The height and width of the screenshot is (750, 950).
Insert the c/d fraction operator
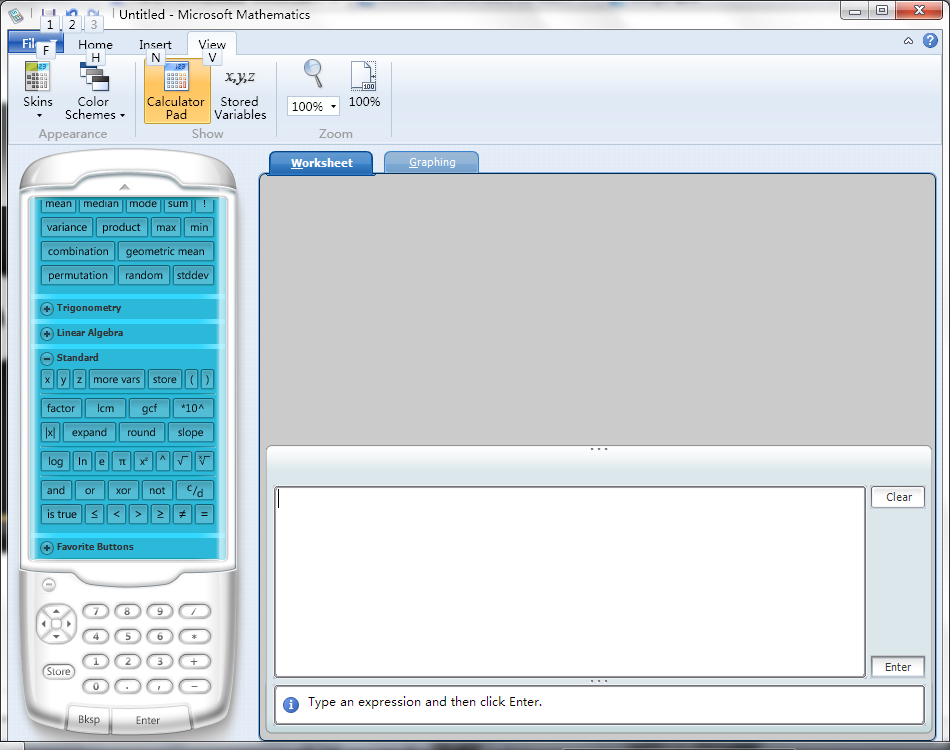coord(195,490)
